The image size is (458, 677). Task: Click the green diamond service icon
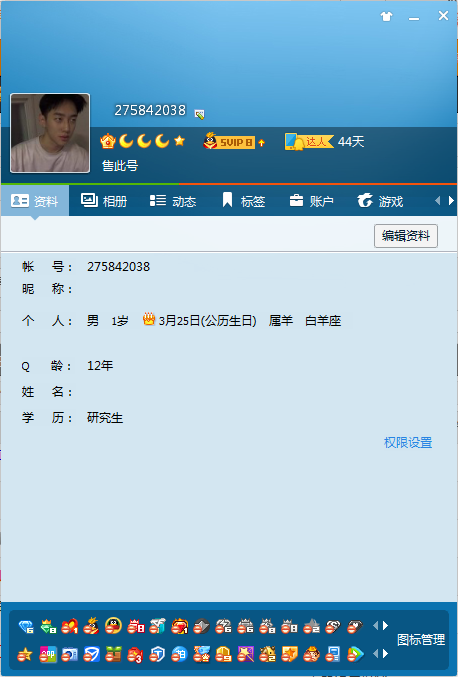48,626
